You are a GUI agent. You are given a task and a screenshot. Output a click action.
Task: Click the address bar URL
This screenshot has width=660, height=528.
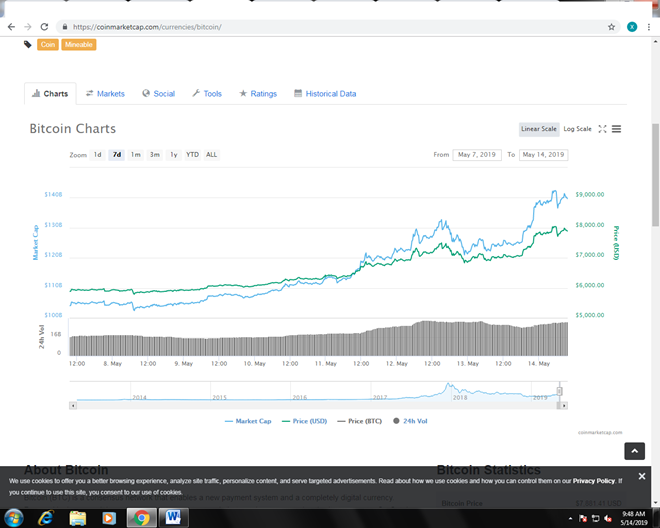point(147,27)
